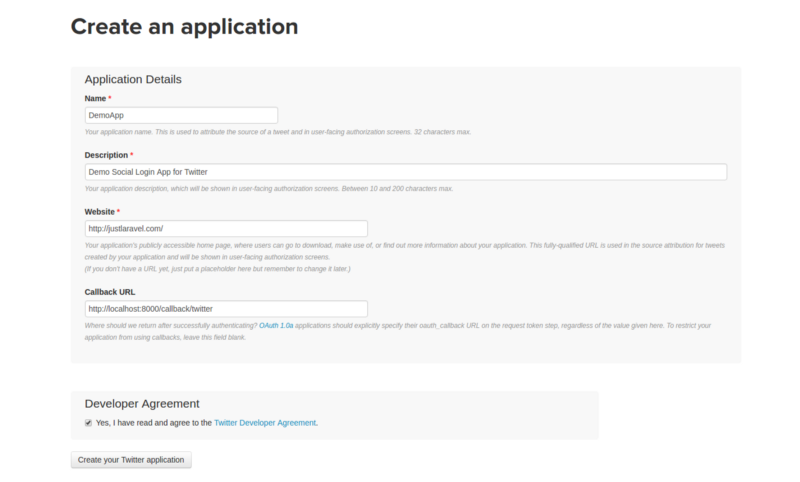This screenshot has width=800, height=482.
Task: Click the Website field label
Action: tap(100, 211)
